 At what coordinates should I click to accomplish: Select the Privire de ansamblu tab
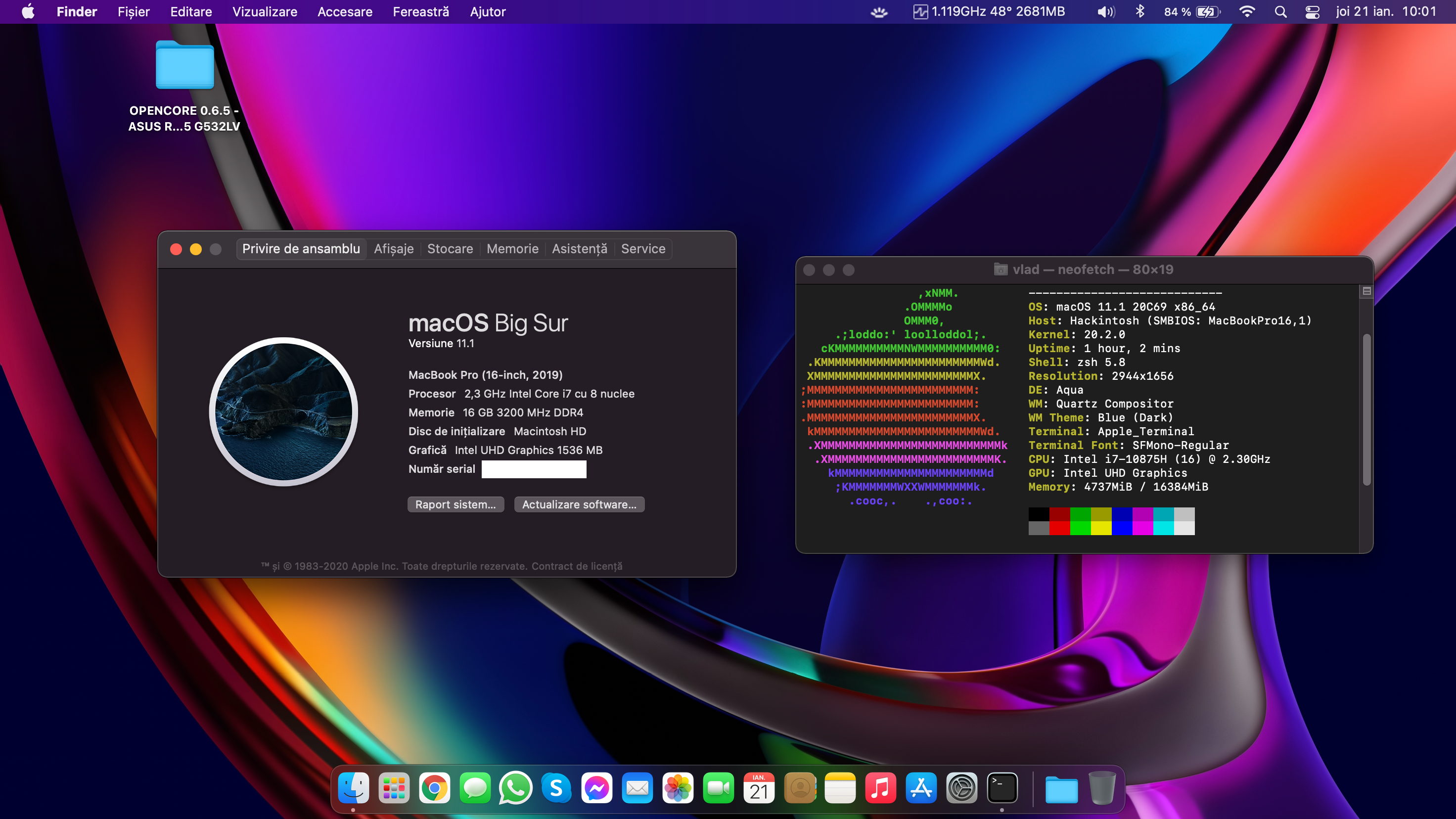tap(301, 249)
